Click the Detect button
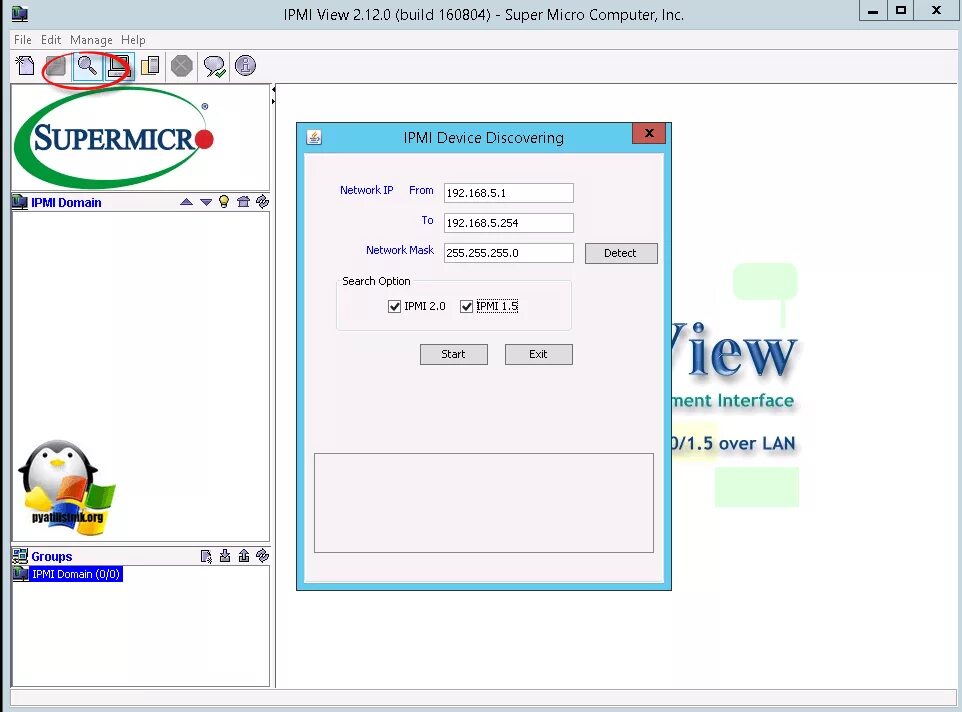 click(621, 253)
